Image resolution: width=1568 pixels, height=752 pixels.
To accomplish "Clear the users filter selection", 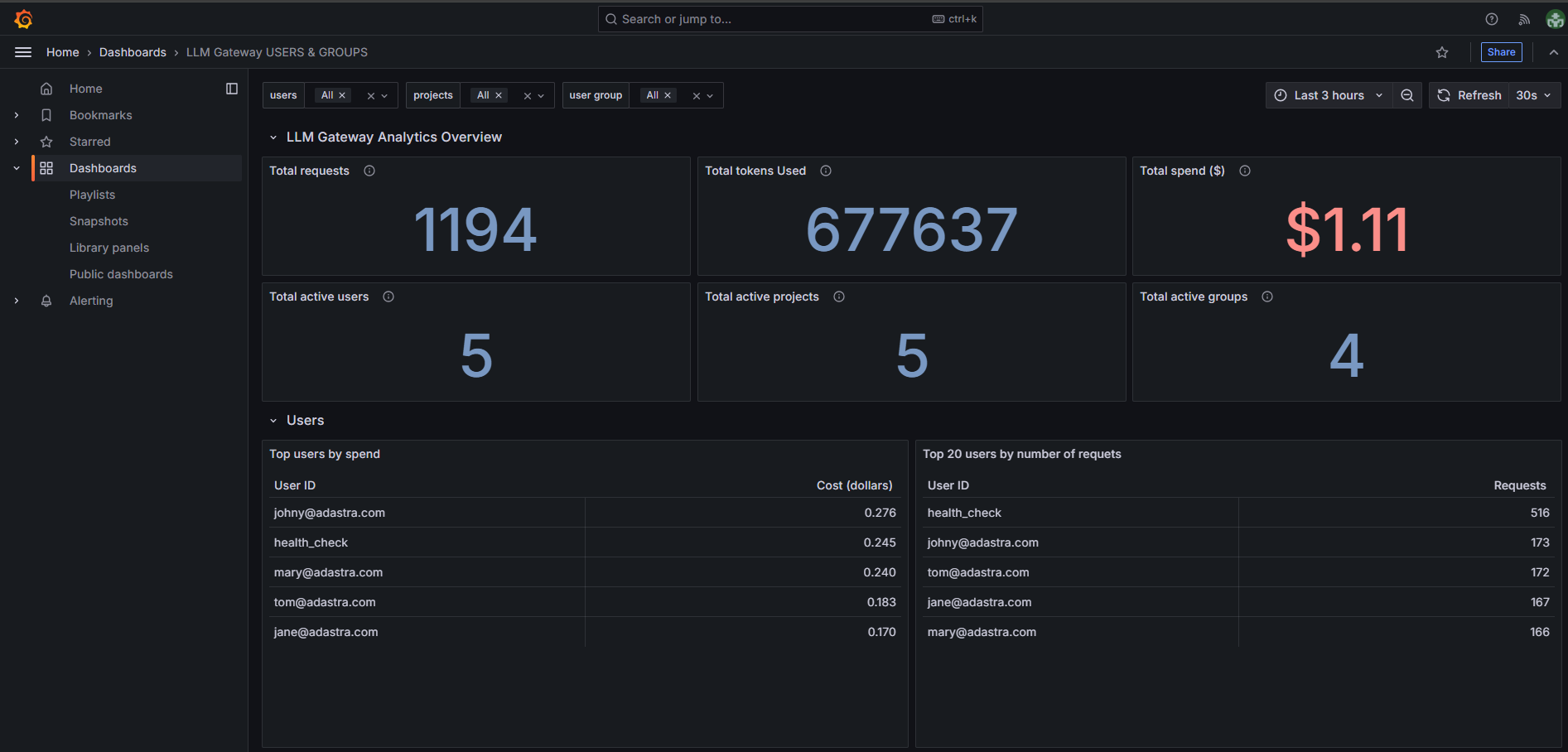I will (371, 96).
